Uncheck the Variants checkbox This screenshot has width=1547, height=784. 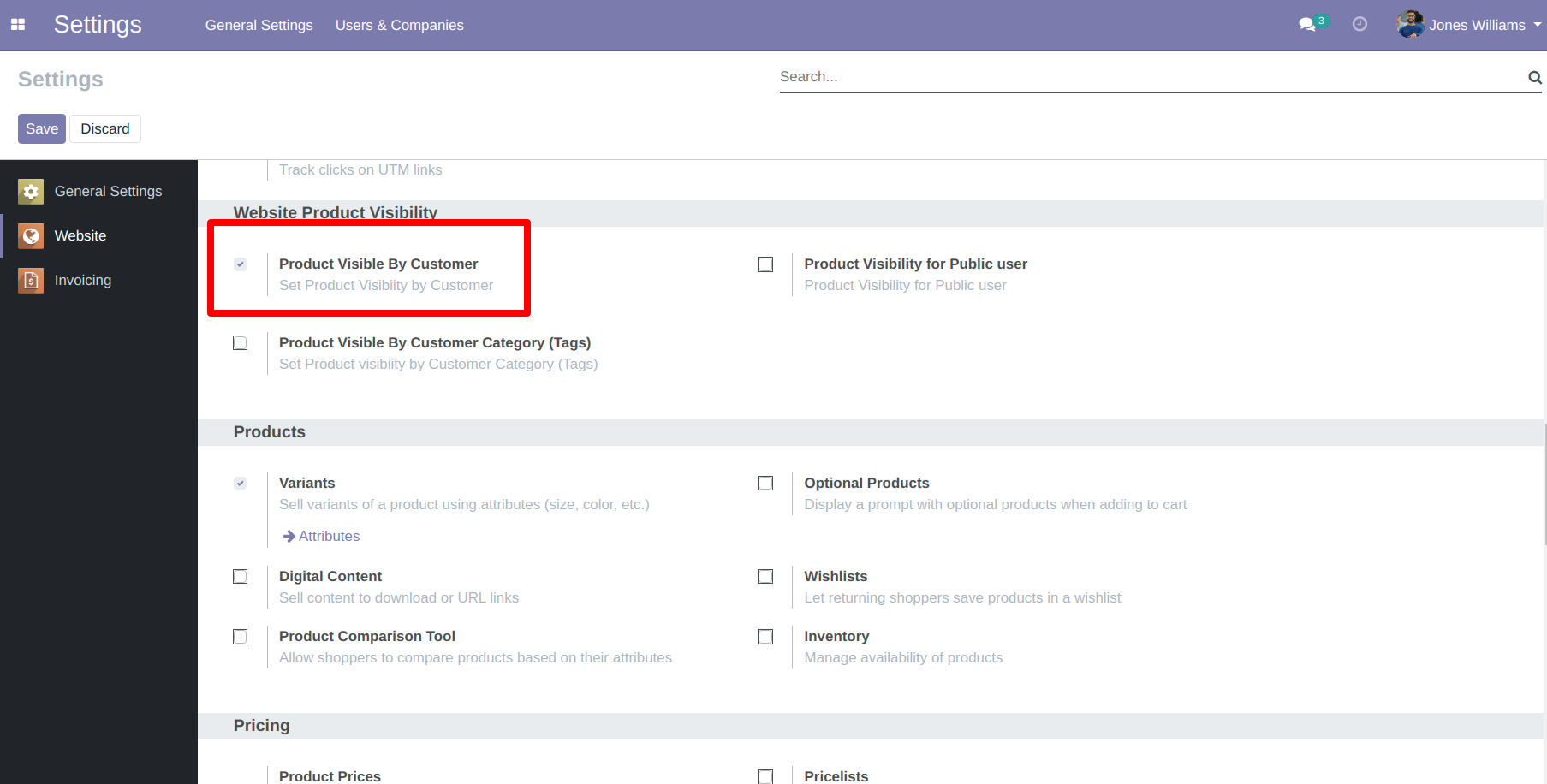tap(241, 484)
